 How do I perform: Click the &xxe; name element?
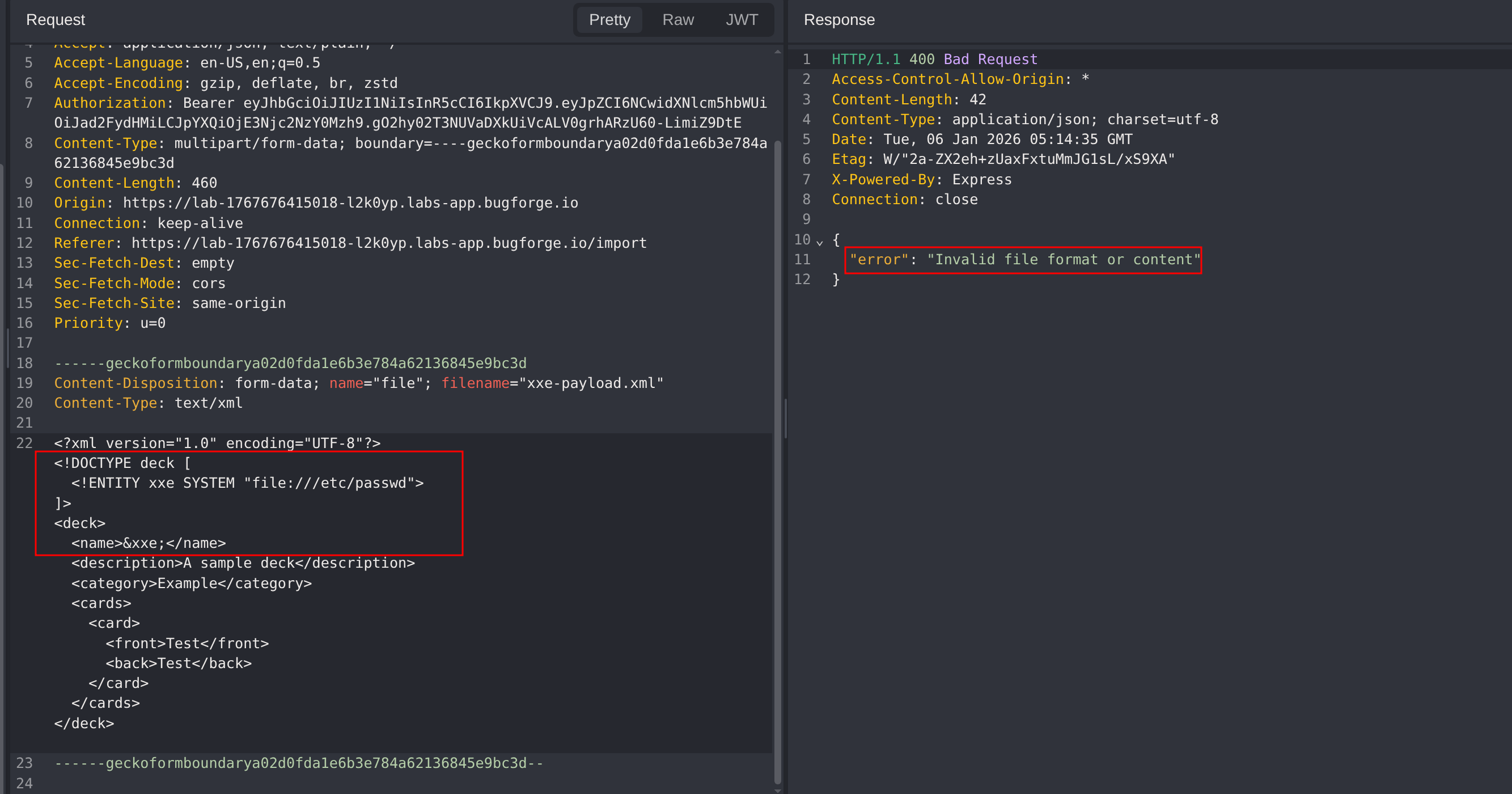click(149, 543)
